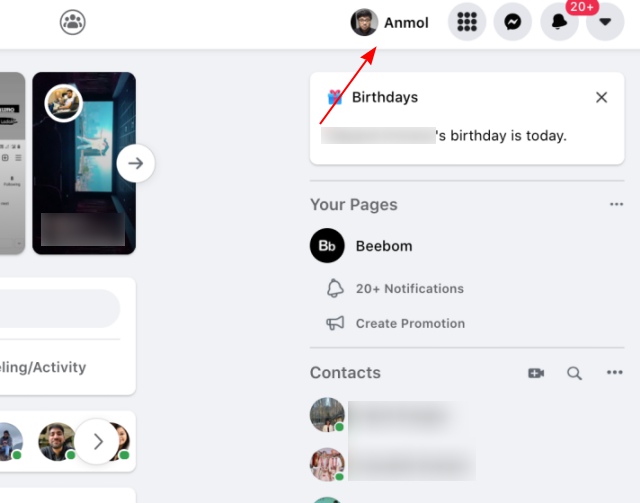This screenshot has width=640, height=503.
Task: Select the Feeling/Activity option
Action: click(43, 367)
